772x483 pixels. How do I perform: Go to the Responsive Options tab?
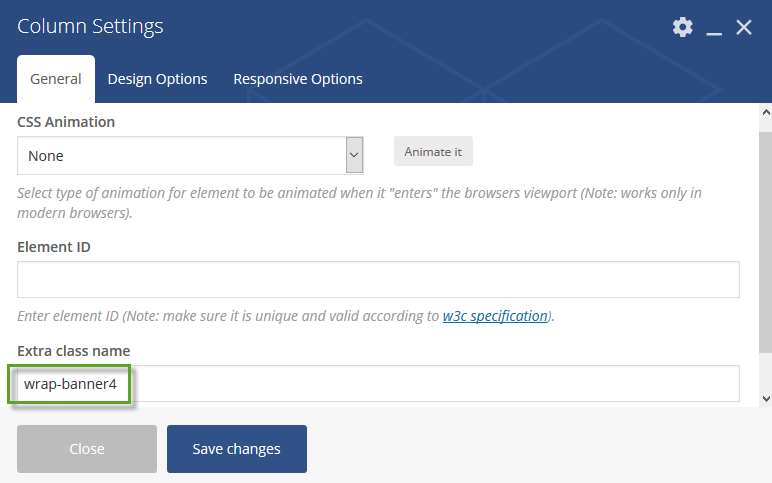tap(297, 79)
